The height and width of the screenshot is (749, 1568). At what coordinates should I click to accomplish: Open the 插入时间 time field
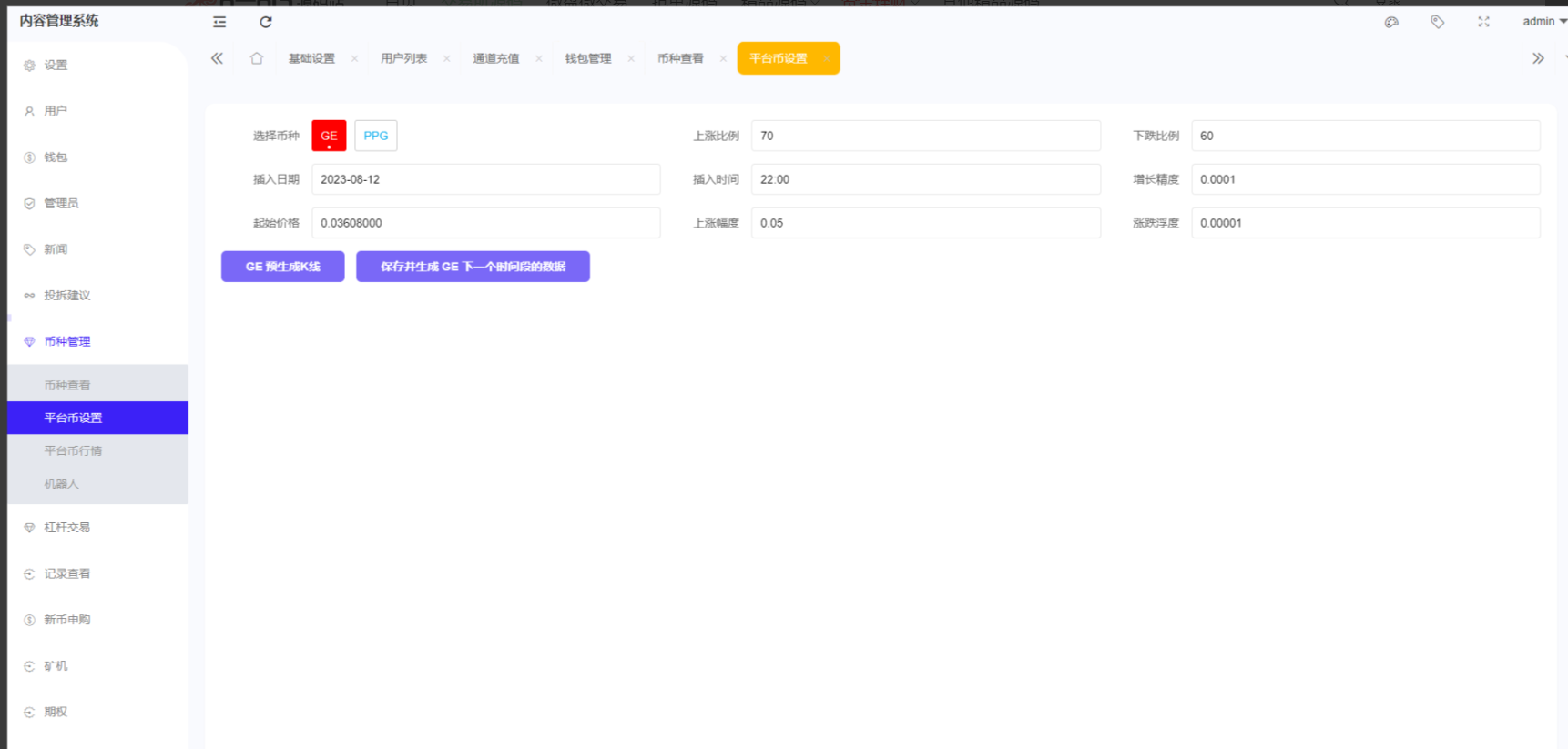click(926, 179)
